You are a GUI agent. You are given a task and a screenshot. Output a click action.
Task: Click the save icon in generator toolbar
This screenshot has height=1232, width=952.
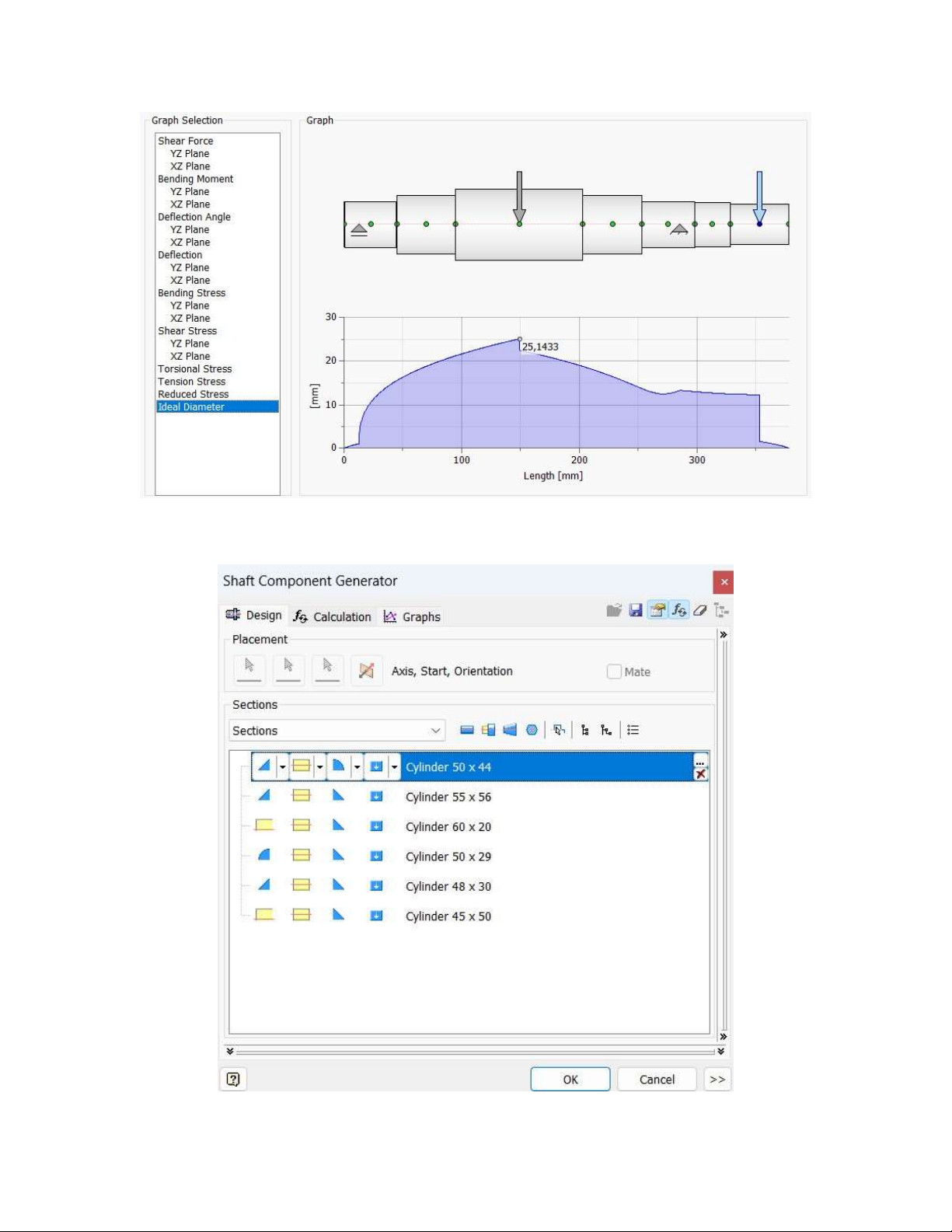(636, 610)
